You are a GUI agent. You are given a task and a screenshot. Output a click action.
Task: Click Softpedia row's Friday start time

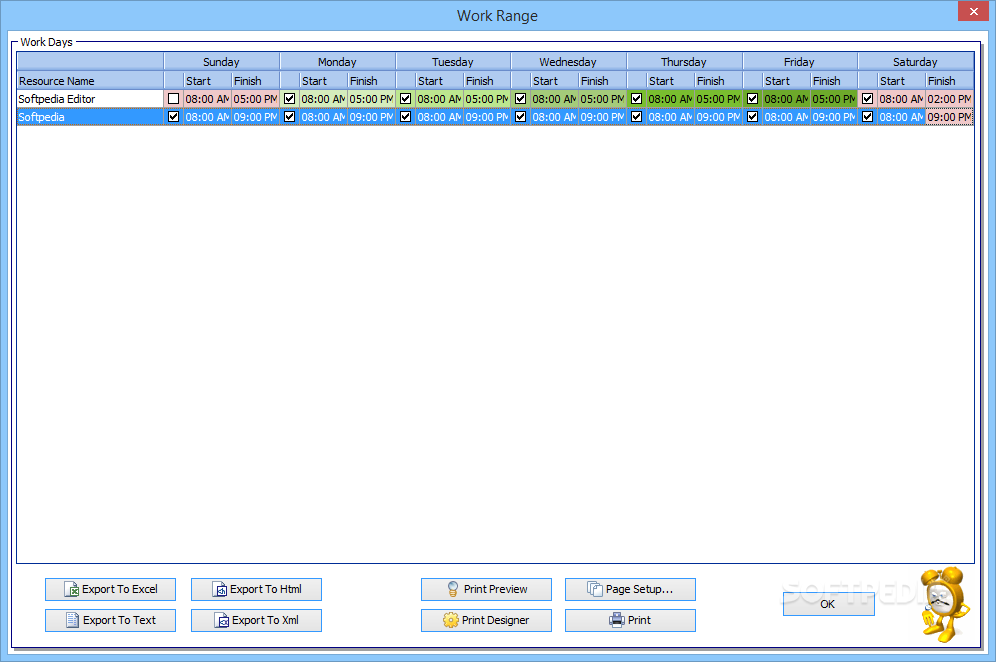pyautogui.click(x=786, y=117)
